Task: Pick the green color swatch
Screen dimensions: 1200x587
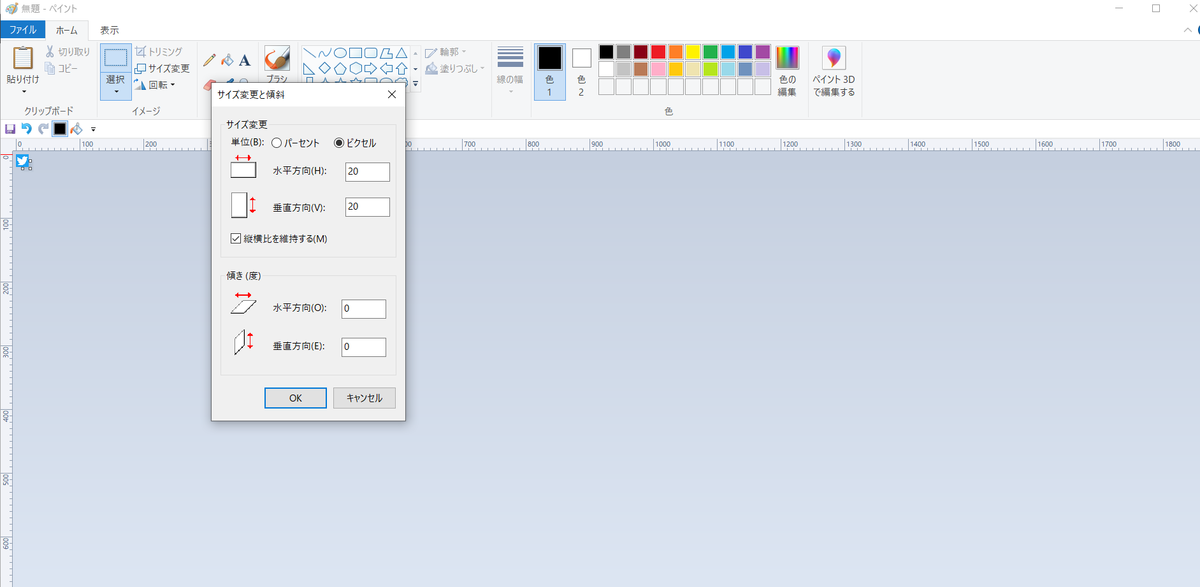Action: click(x=710, y=52)
